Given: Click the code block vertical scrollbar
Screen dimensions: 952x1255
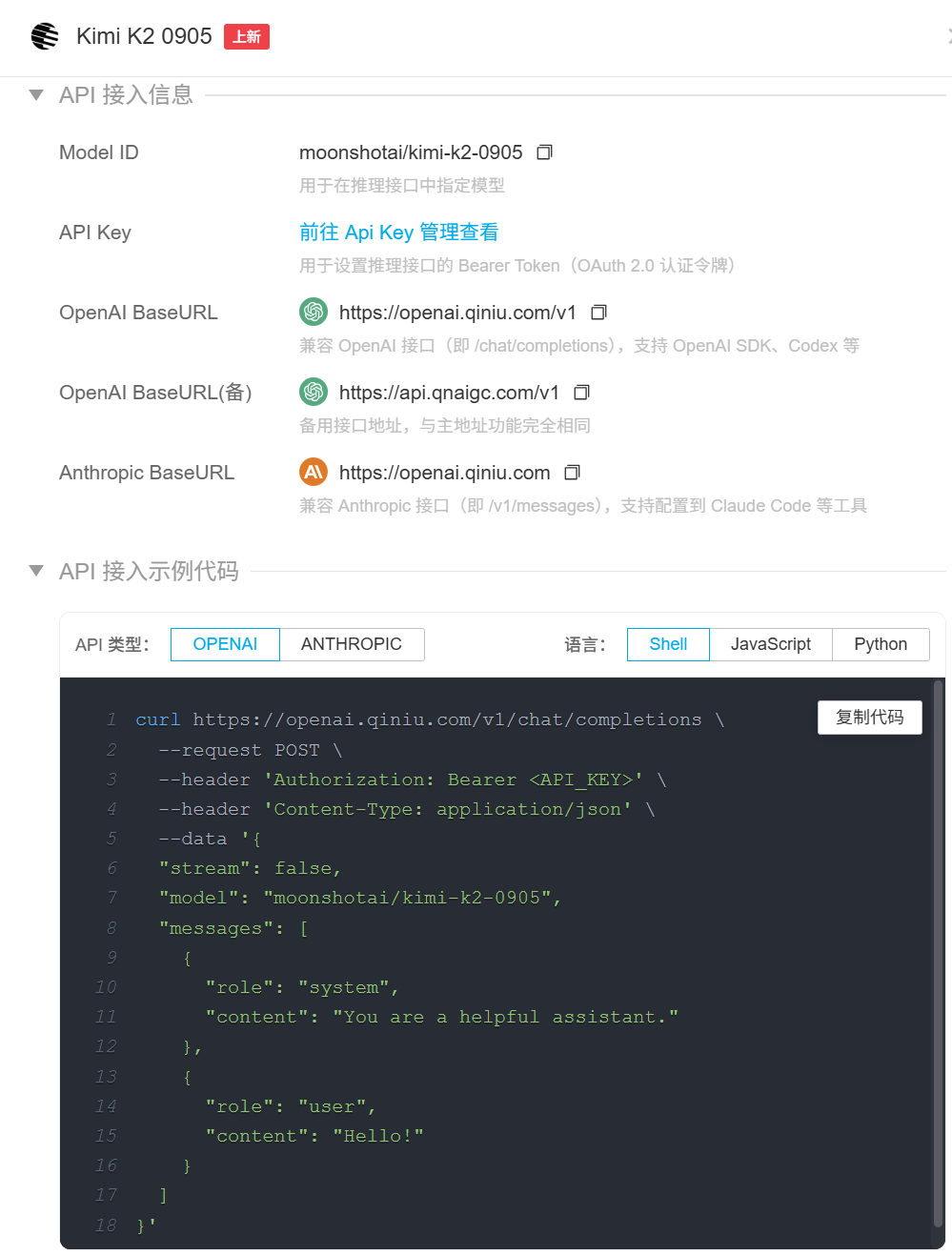Looking at the screenshot, I should [x=938, y=953].
